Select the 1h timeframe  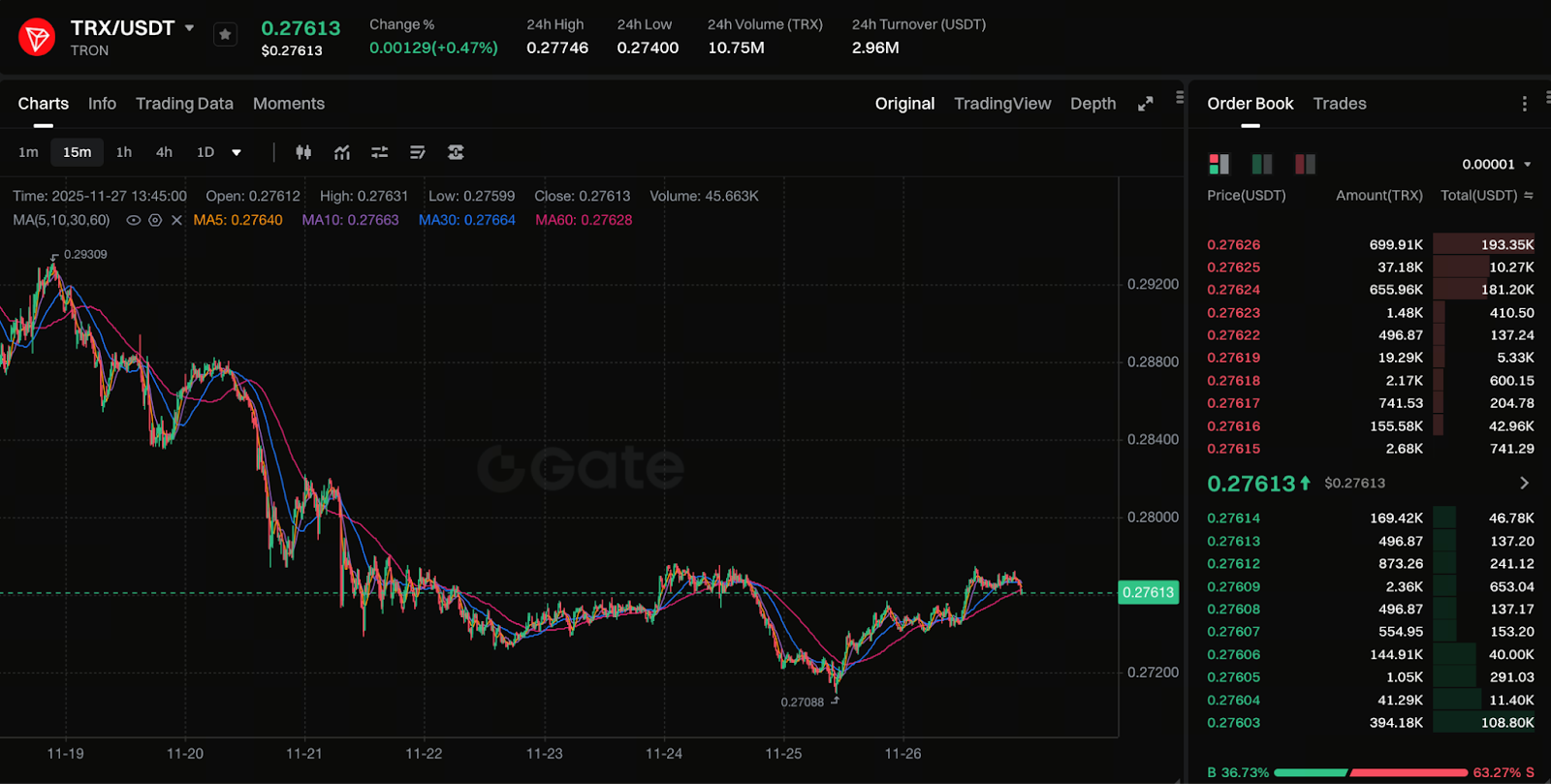click(x=124, y=152)
